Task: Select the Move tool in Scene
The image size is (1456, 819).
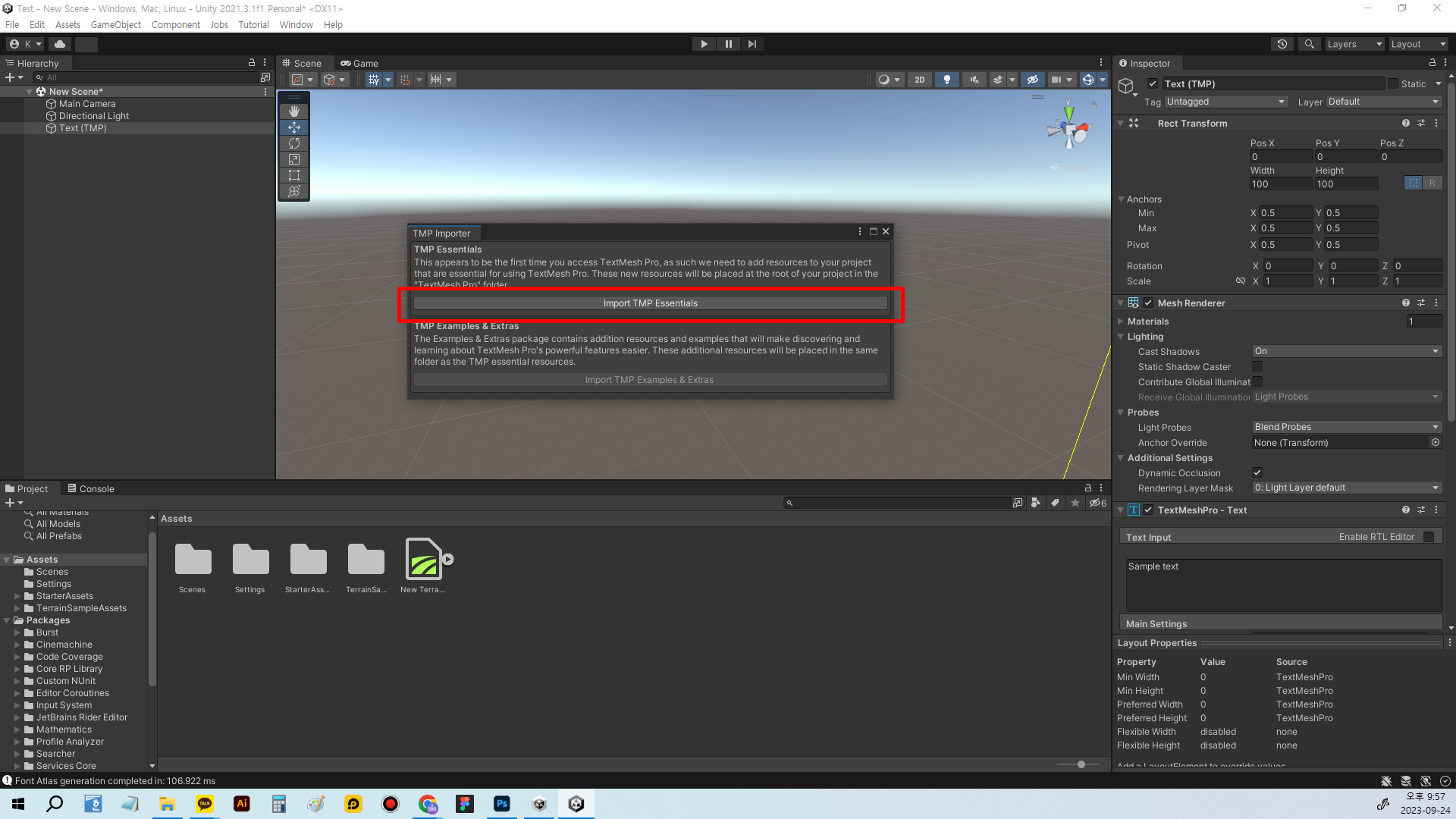Action: pos(294,127)
